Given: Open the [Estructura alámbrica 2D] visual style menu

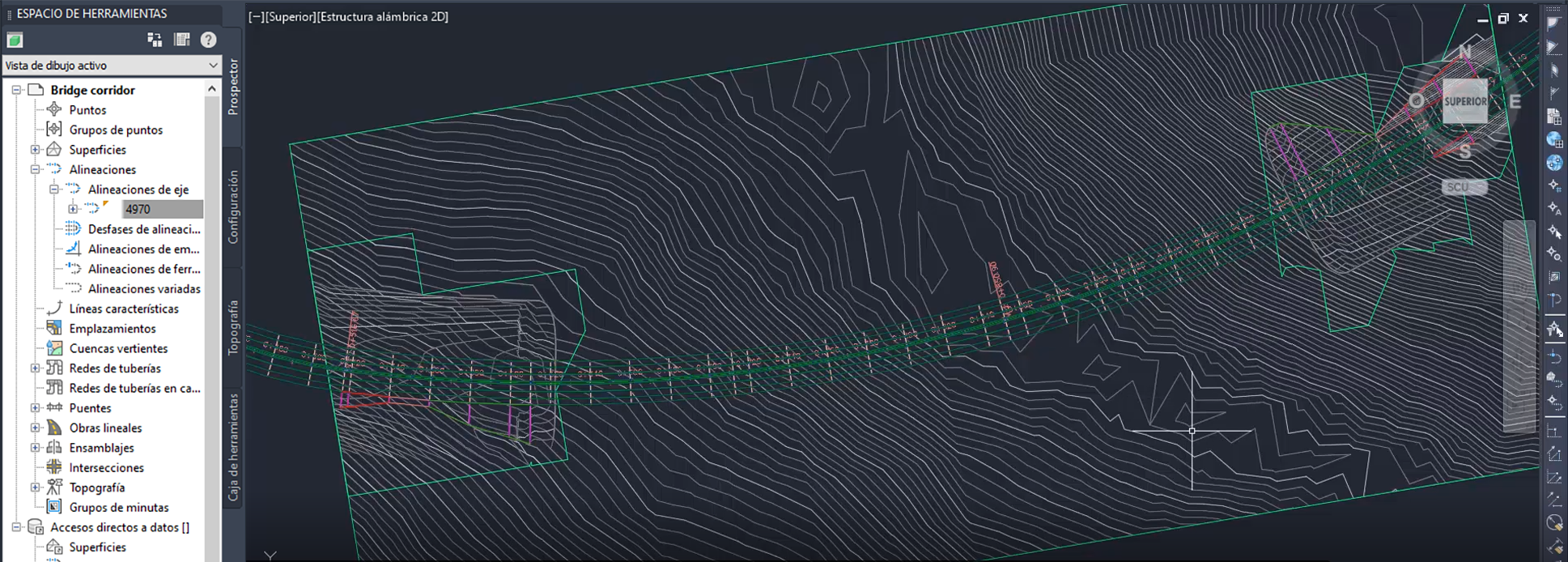Looking at the screenshot, I should point(382,16).
